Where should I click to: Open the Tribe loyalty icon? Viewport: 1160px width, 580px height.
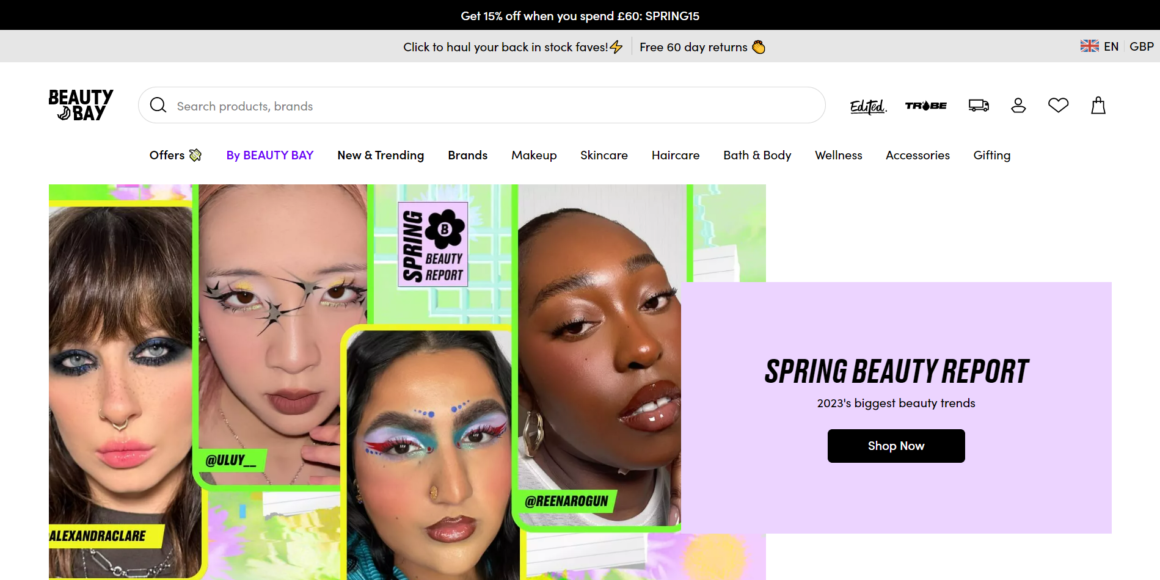pos(925,106)
